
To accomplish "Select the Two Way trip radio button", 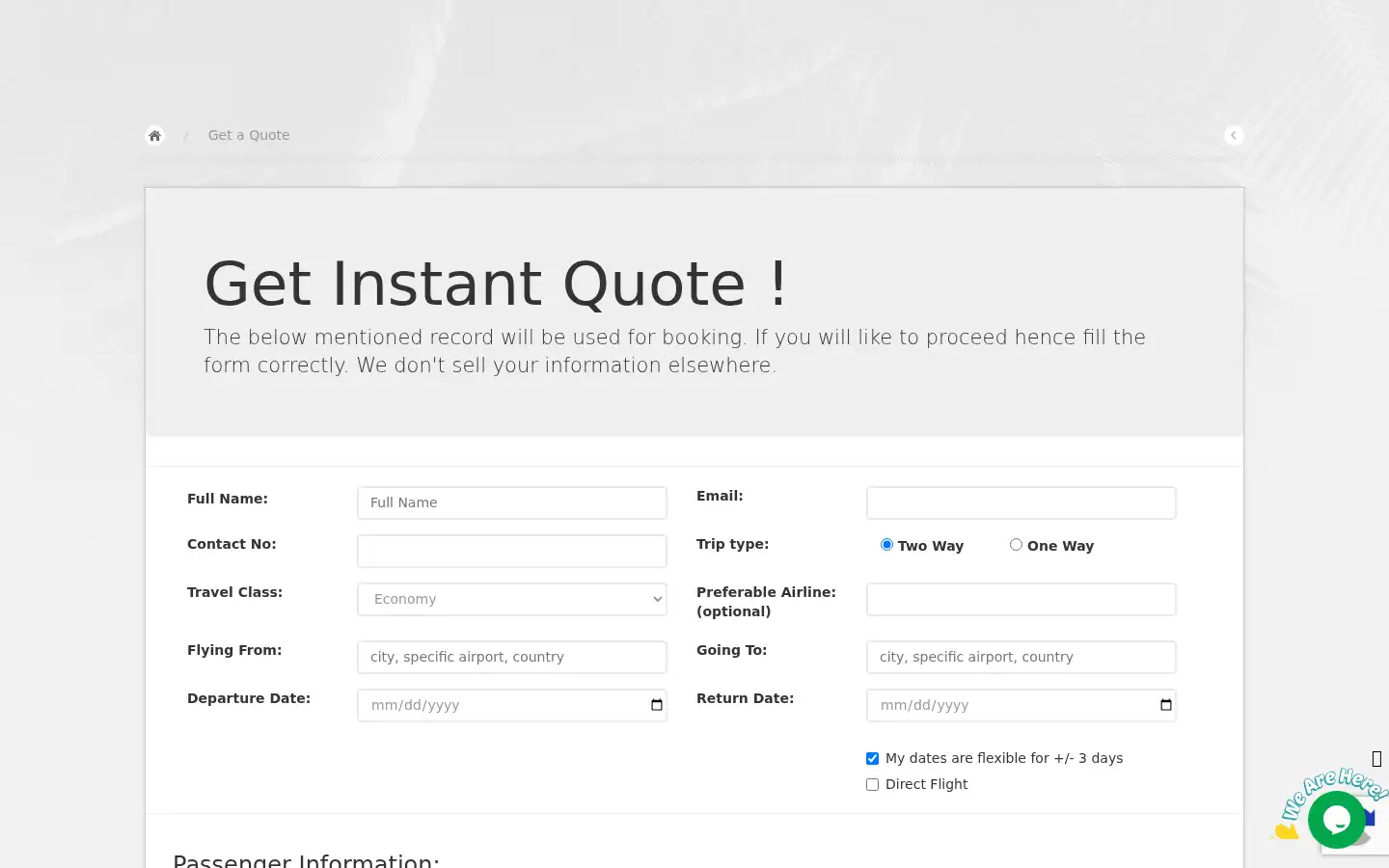I will click(x=886, y=545).
